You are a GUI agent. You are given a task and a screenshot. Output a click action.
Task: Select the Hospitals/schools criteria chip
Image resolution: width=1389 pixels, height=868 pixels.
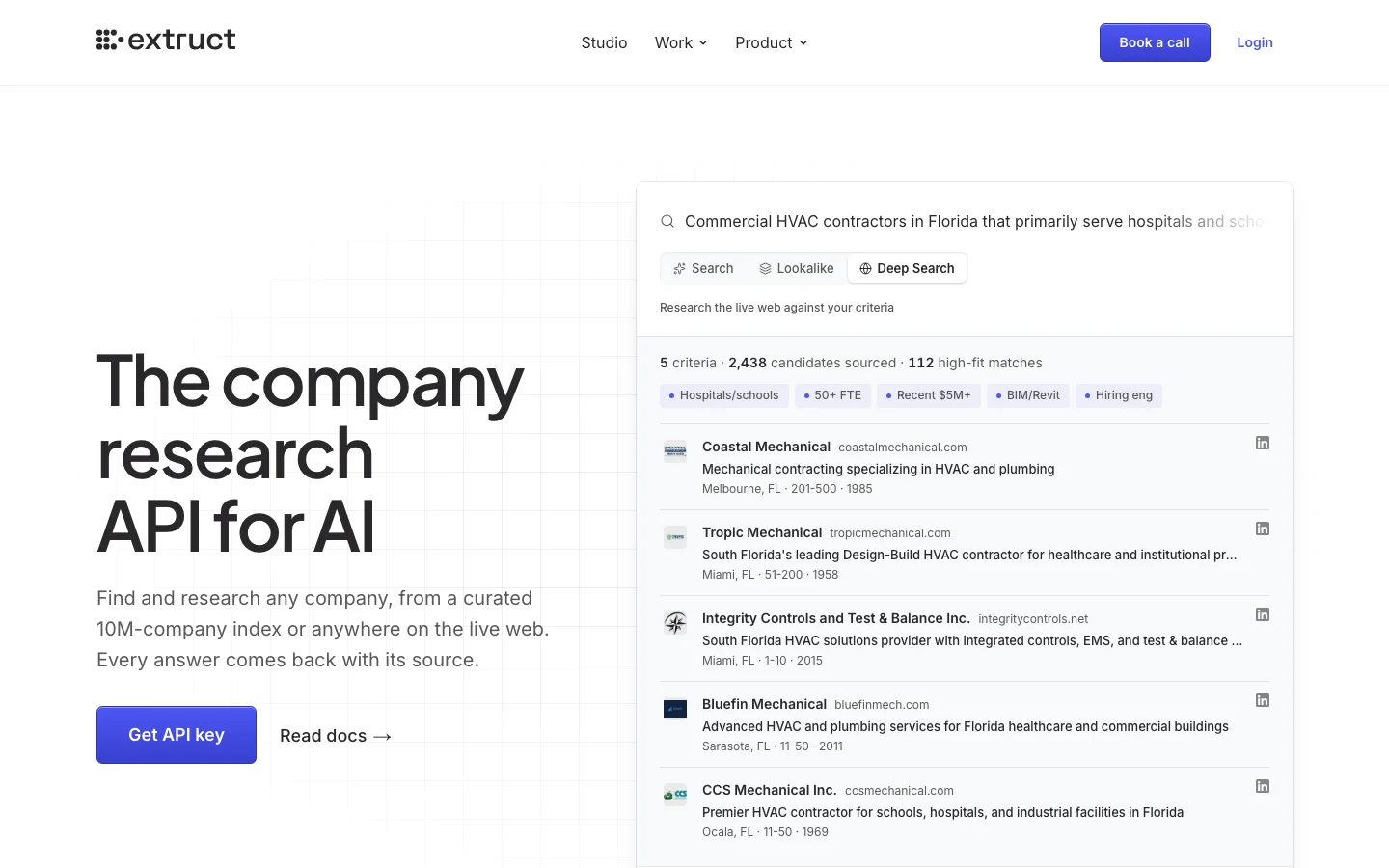pos(724,395)
